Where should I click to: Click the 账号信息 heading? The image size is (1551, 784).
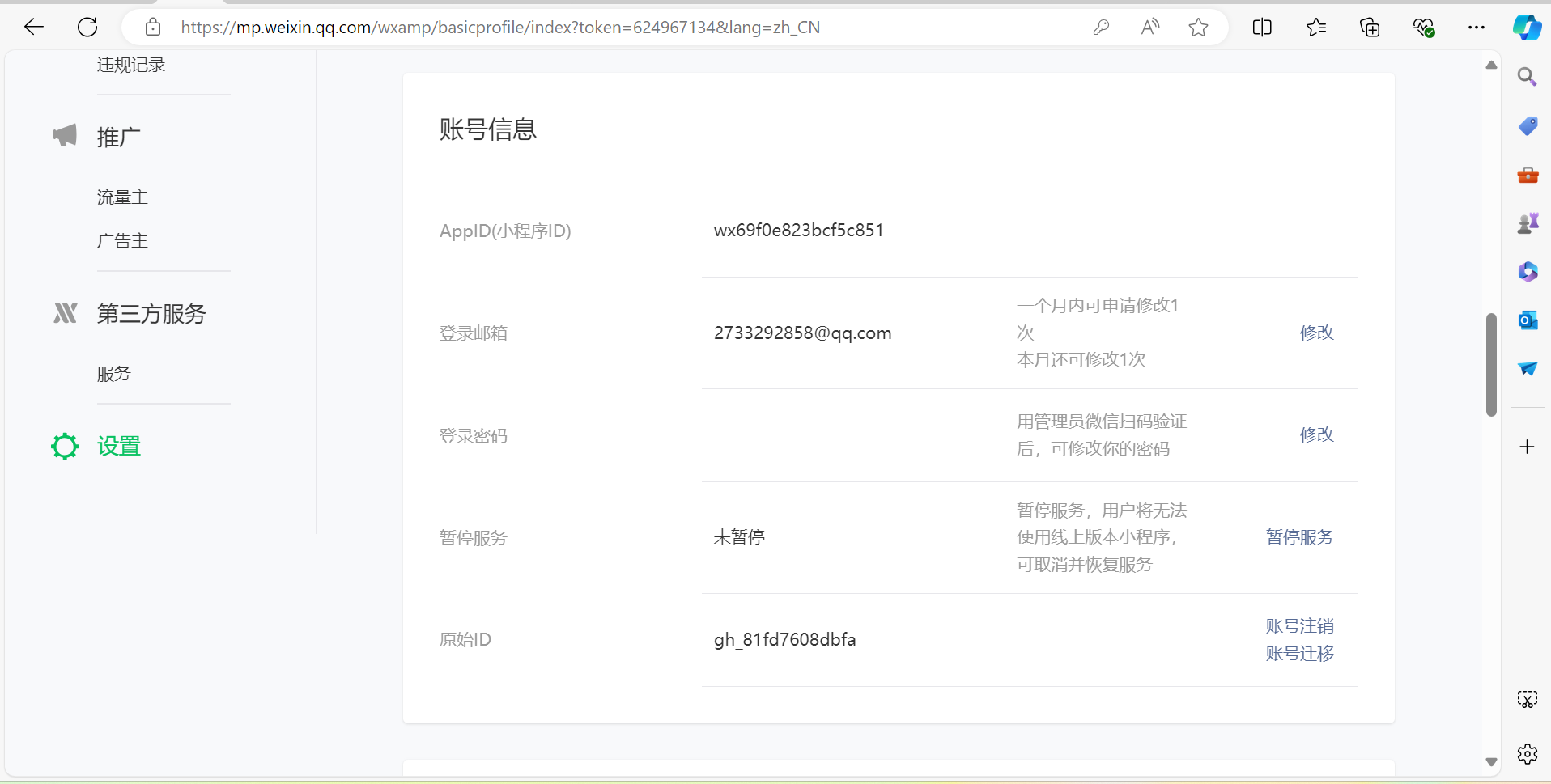point(488,129)
